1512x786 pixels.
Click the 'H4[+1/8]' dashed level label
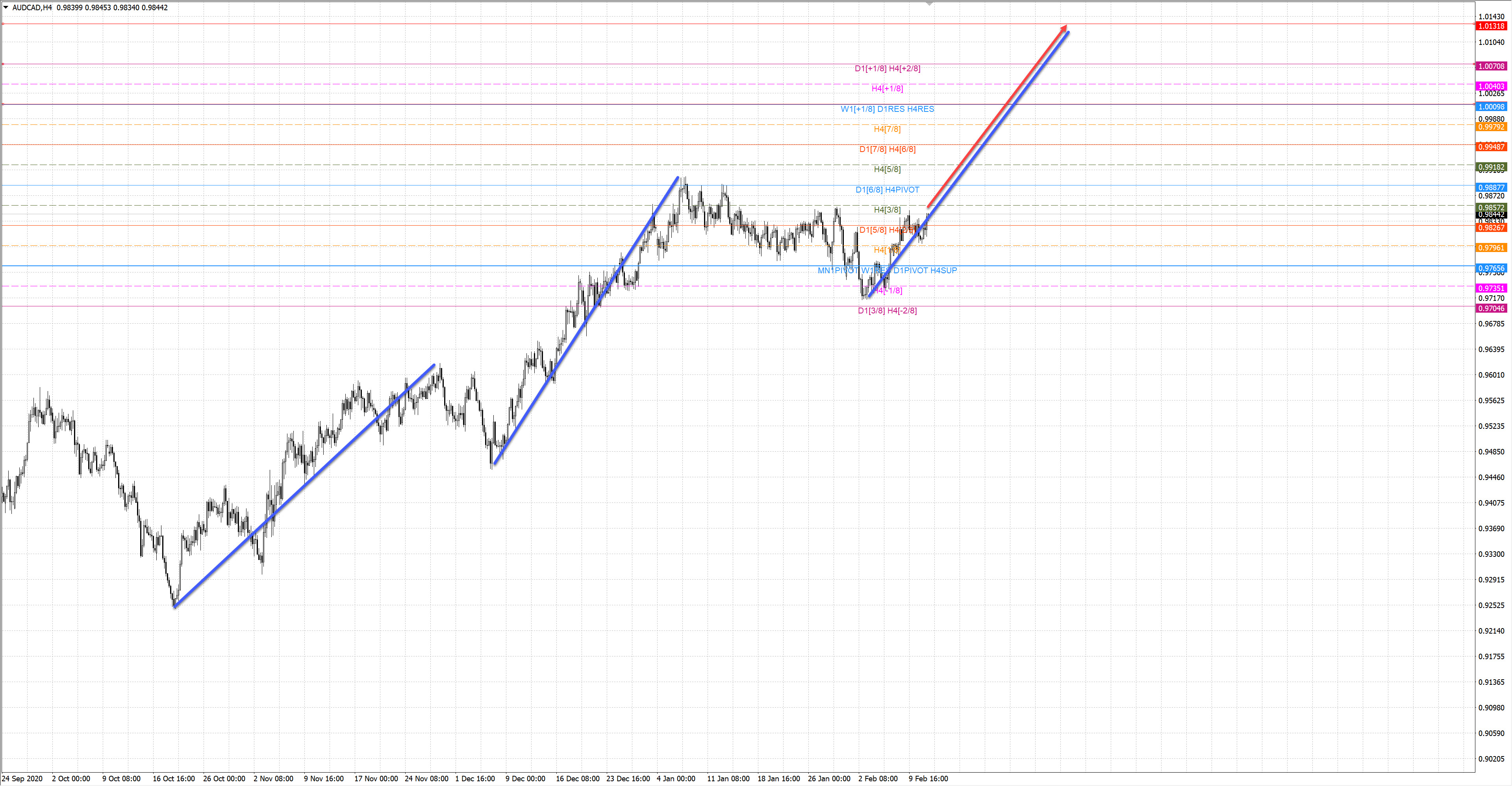tap(887, 89)
